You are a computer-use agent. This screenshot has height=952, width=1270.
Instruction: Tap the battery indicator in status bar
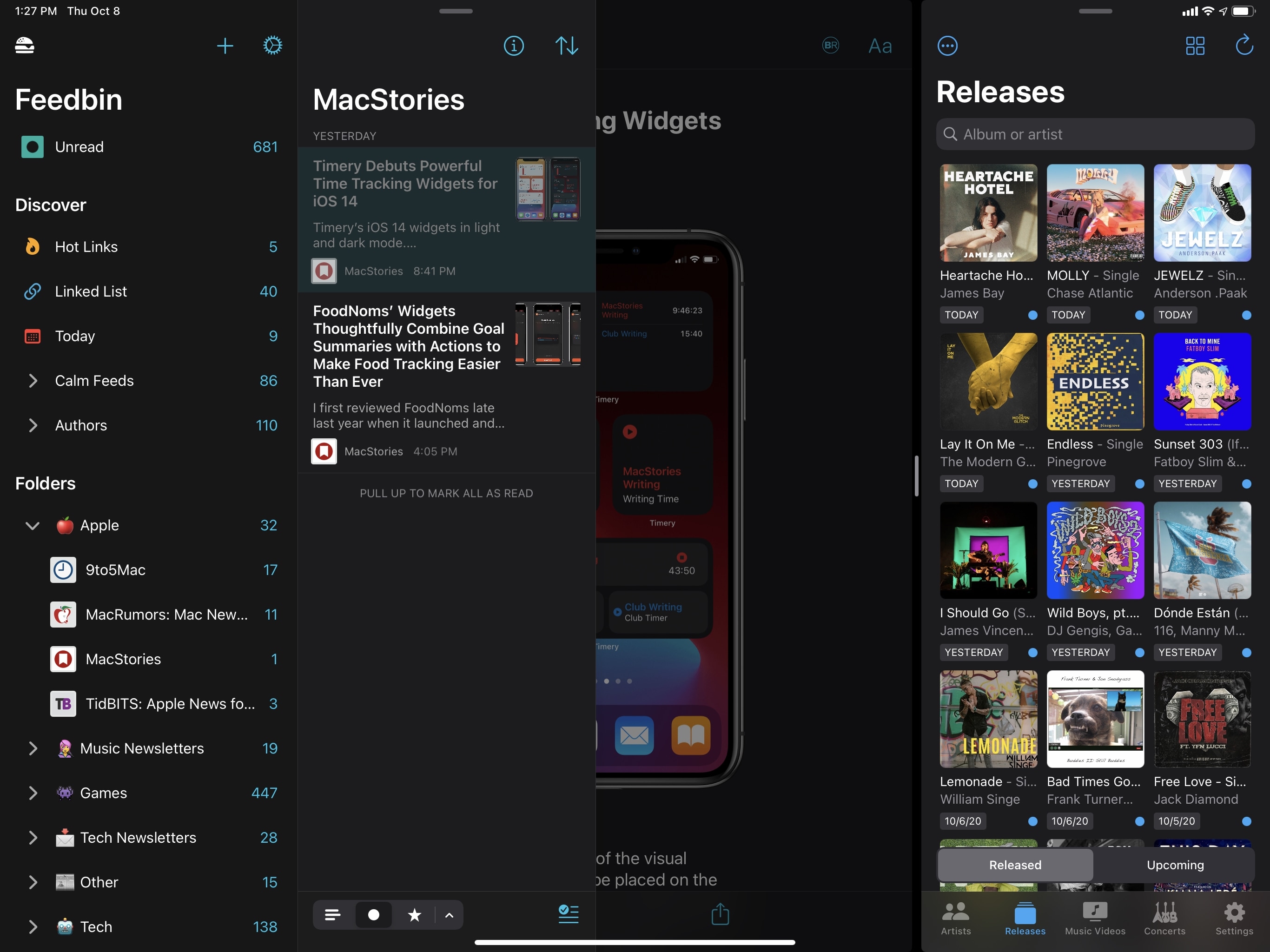(x=1243, y=11)
